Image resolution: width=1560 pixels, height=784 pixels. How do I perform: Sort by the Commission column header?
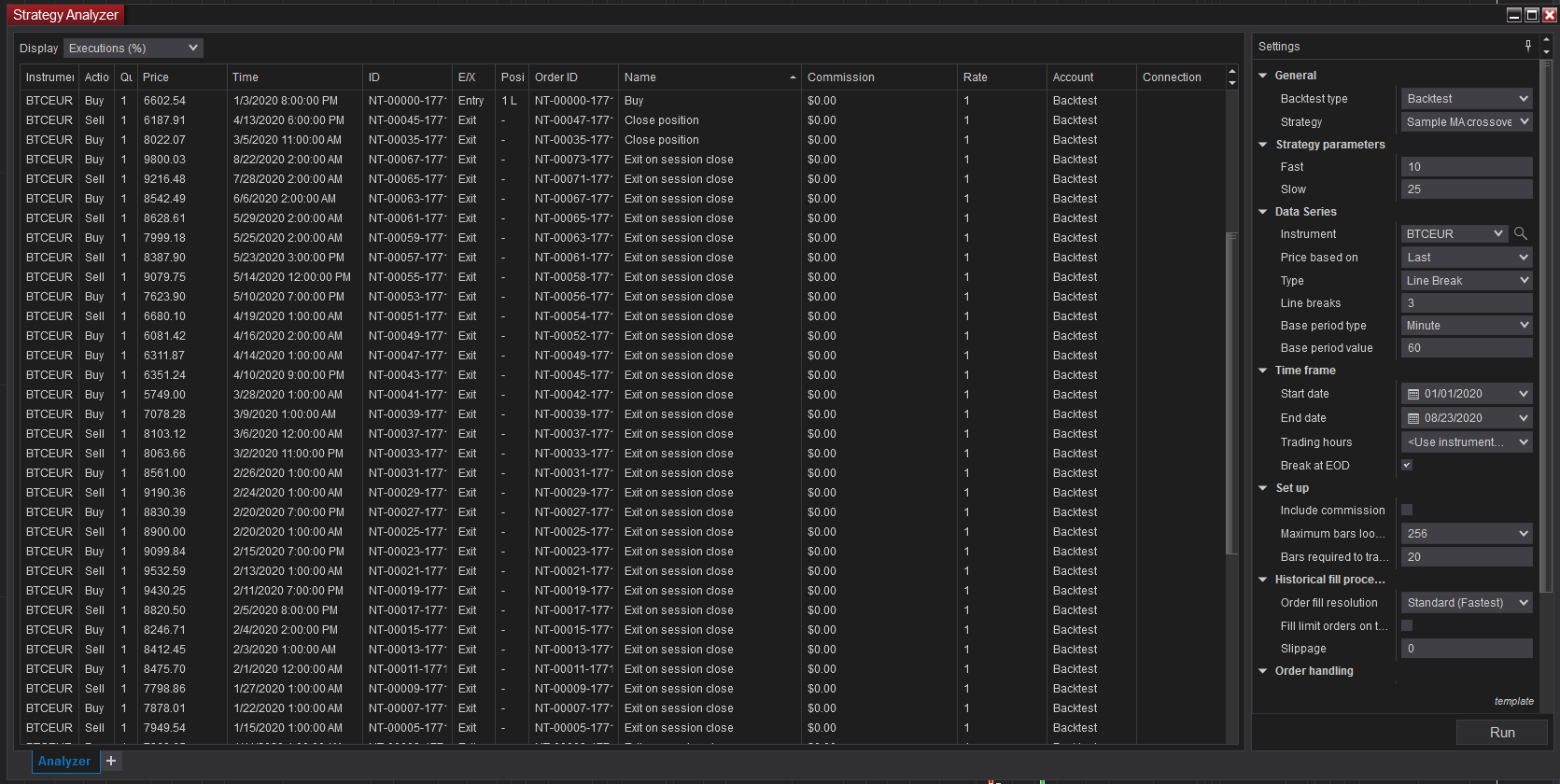click(x=879, y=77)
